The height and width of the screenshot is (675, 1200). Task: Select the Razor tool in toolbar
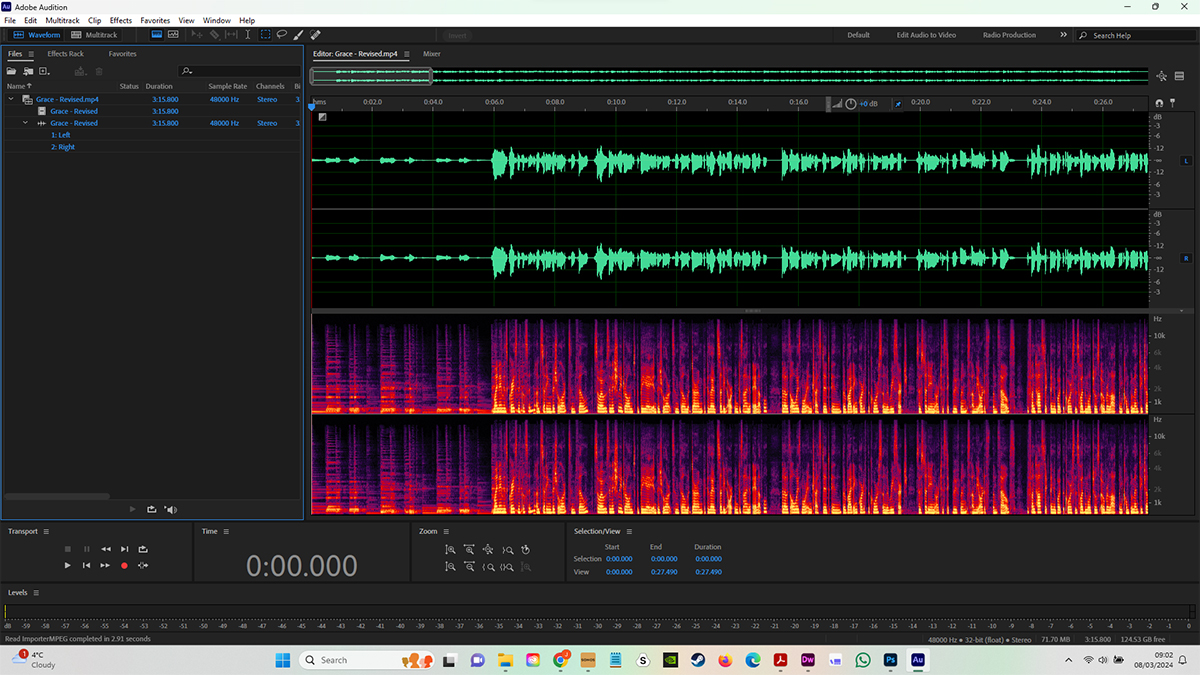pos(214,35)
